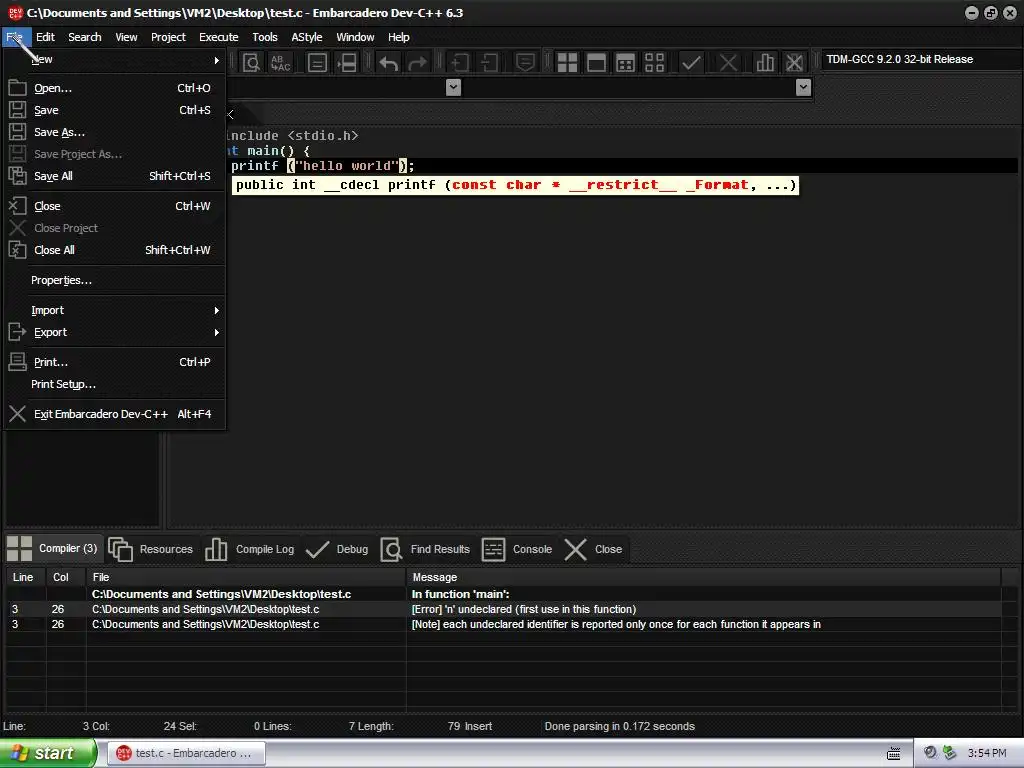The width and height of the screenshot is (1024, 768).
Task: Choose Open... from the File menu
Action: (x=115, y=88)
